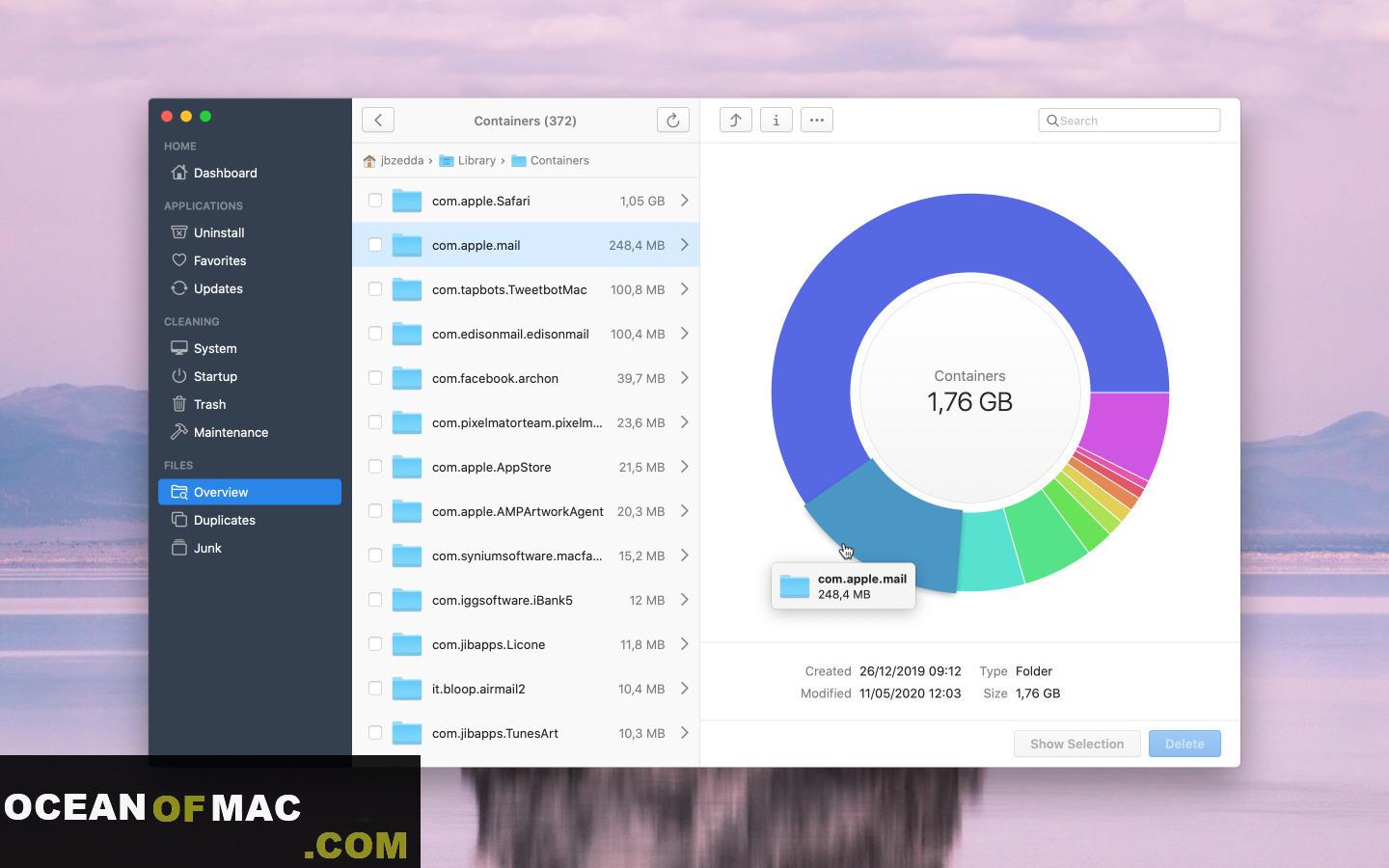Switch to the Startup section
This screenshot has height=868, width=1389.
click(x=250, y=376)
